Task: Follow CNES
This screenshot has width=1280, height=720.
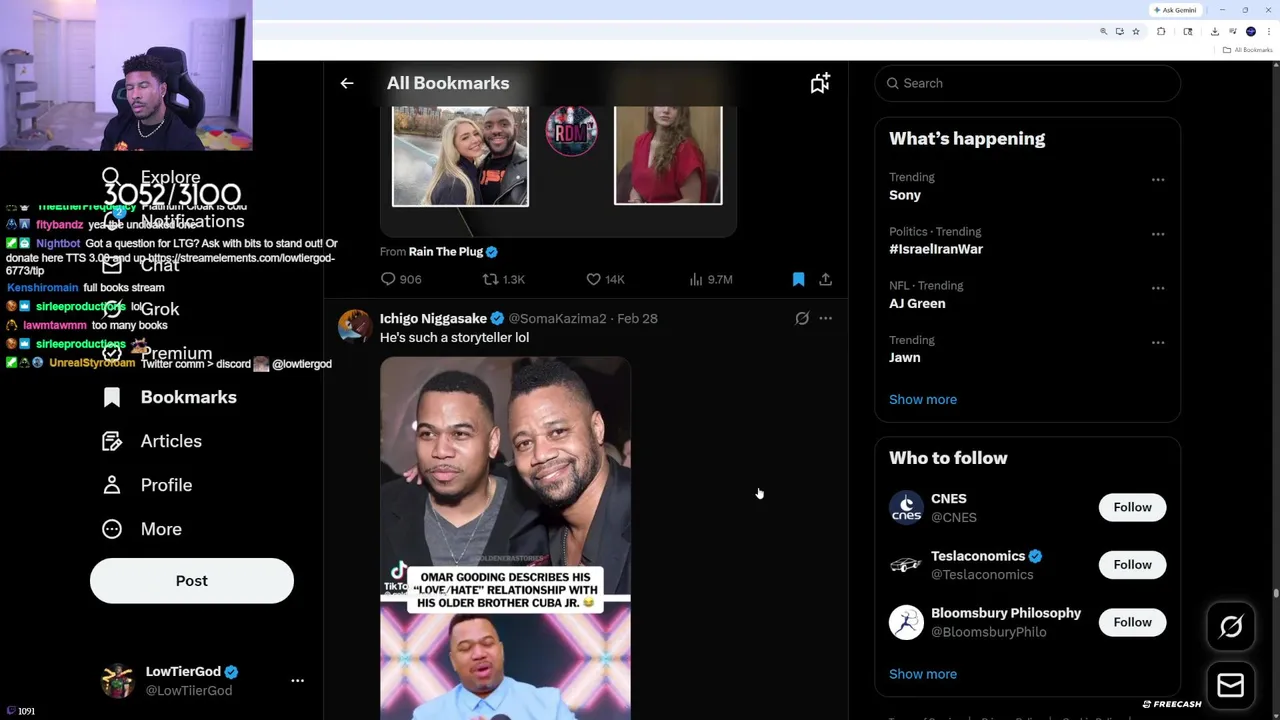Action: point(1132,507)
